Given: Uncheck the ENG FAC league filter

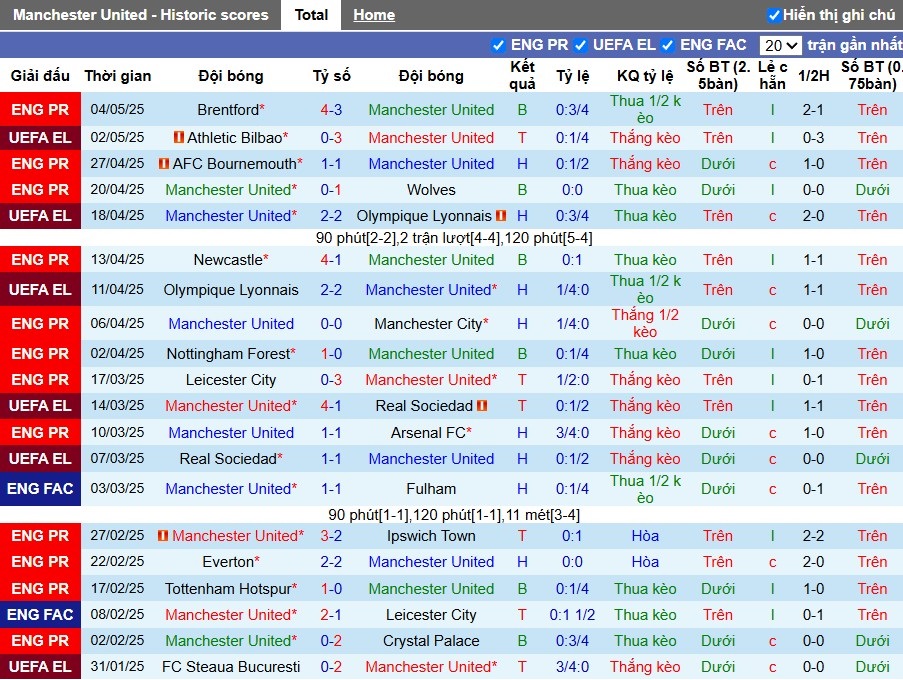Looking at the screenshot, I should (667, 45).
